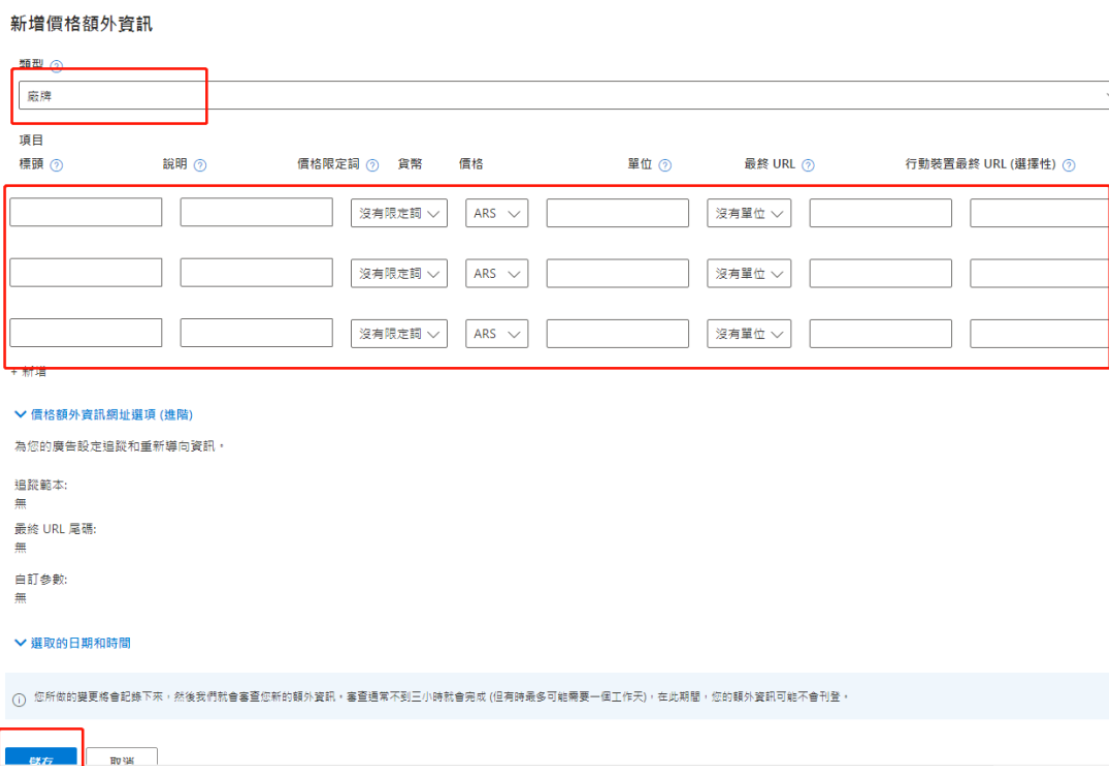Open the first row 沒有限定詞 dropdown
Viewport: 1109px width, 766px height.
click(398, 212)
